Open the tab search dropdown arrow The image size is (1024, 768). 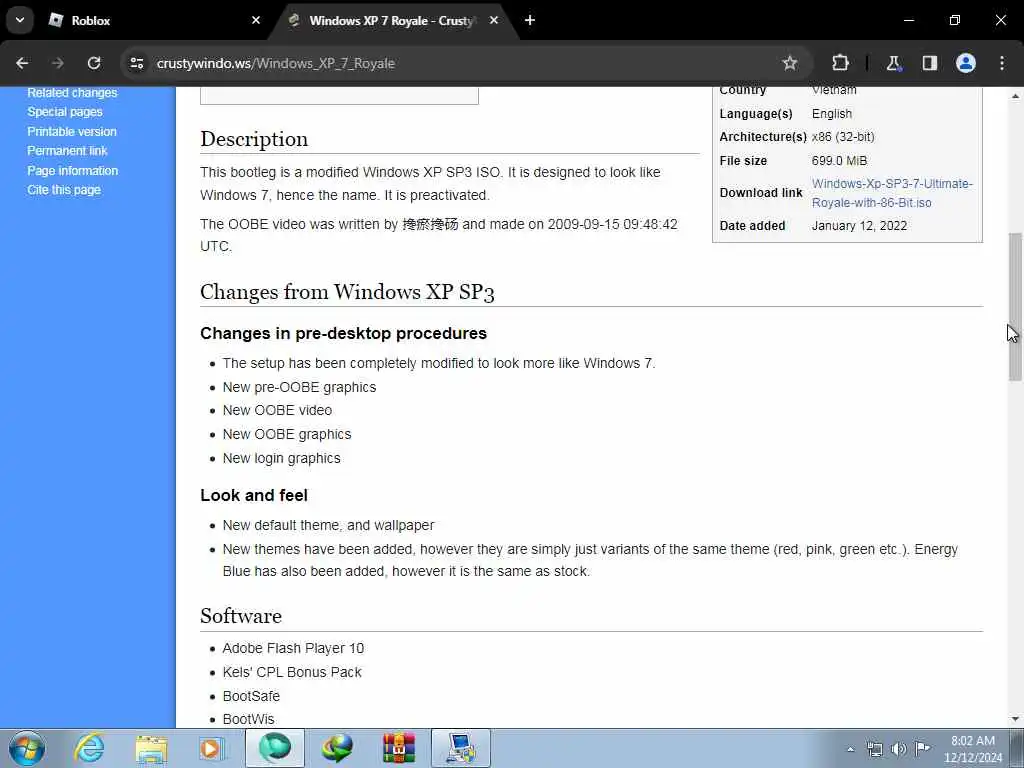[20, 20]
